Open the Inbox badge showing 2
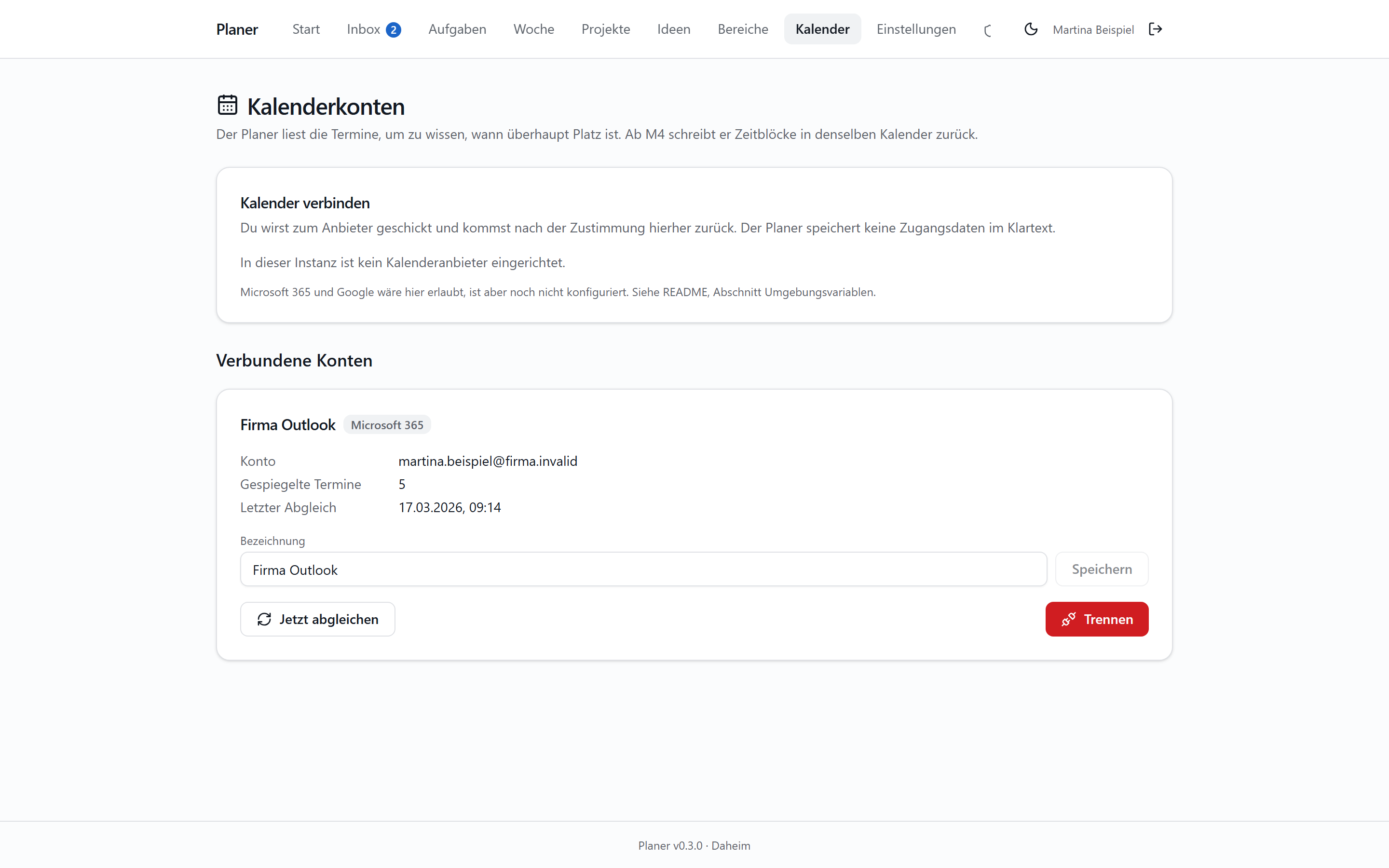 pyautogui.click(x=393, y=30)
